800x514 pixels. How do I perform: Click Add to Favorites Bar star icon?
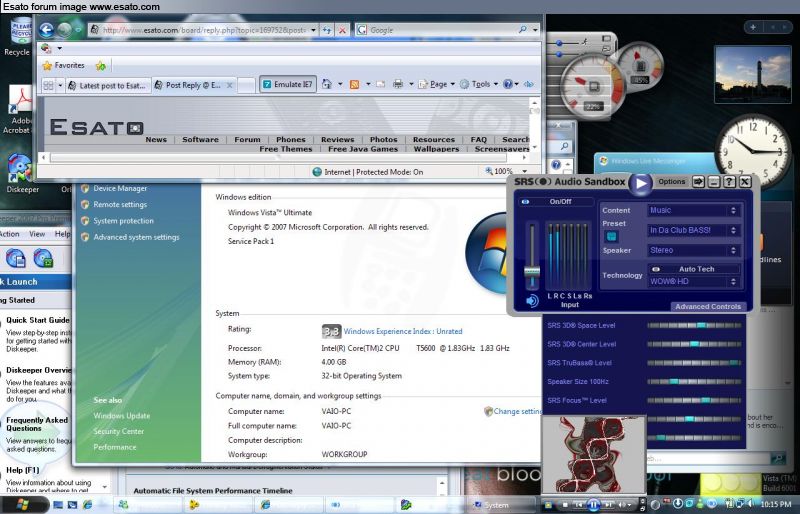tap(101, 65)
